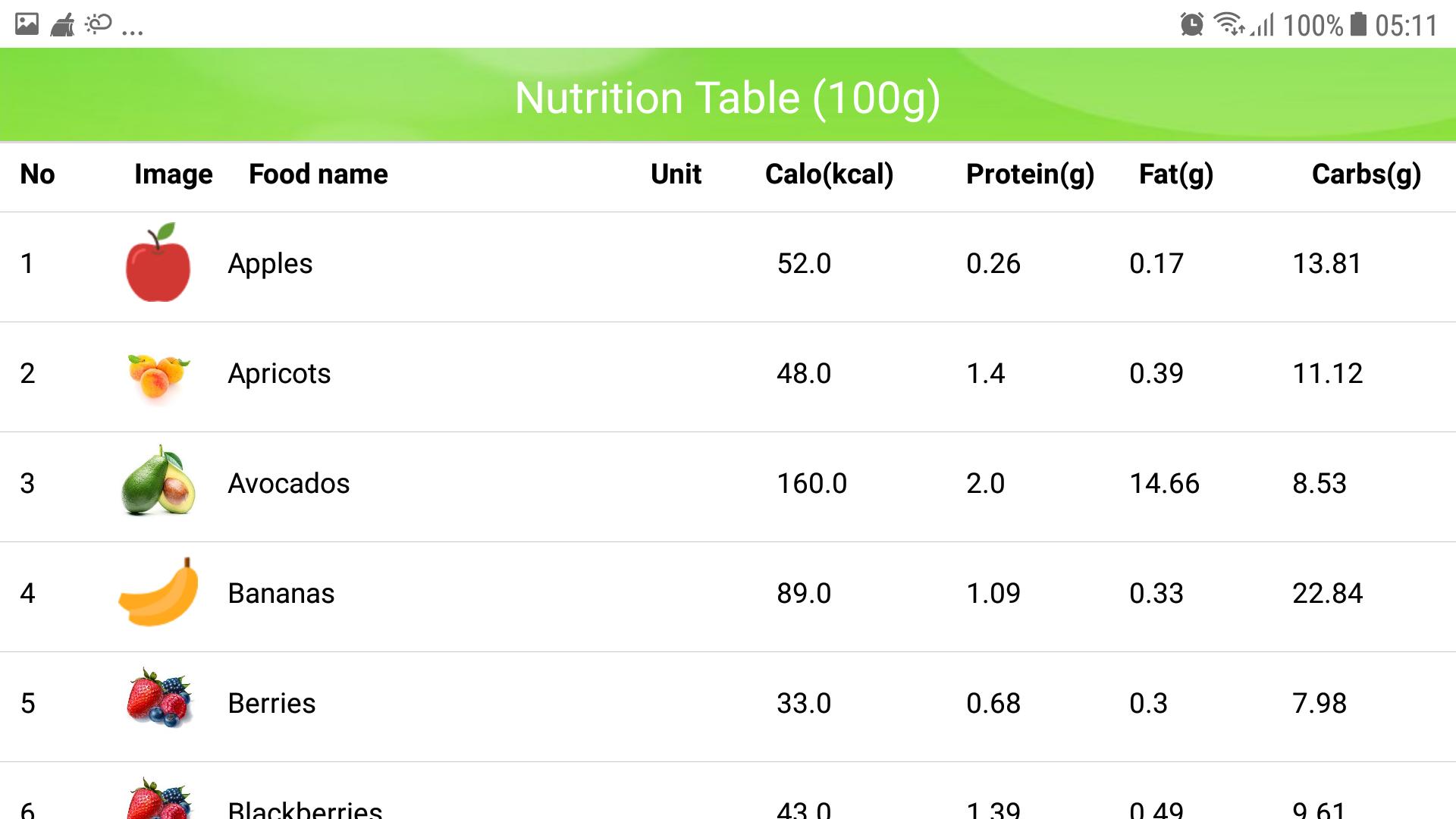
Task: Select the Carbs(g) column header
Action: (1367, 174)
